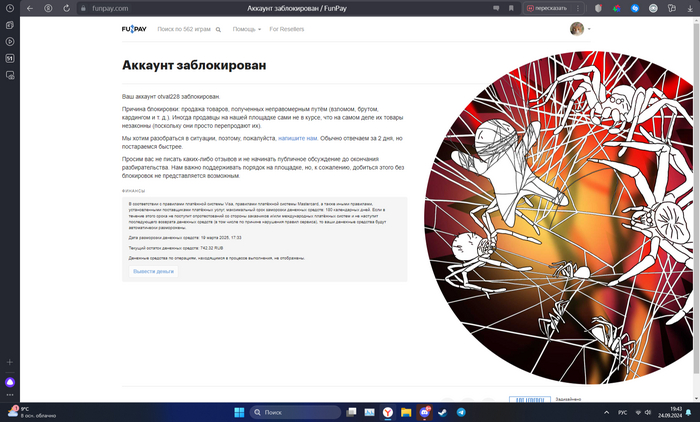Click the 'ФИНАНСЫ' section label
This screenshot has height=422, width=700.
pos(133,191)
